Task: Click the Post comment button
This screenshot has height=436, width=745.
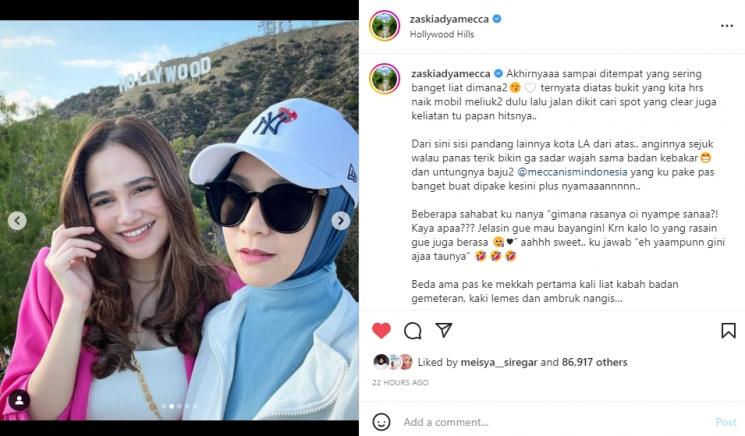Action: tap(726, 422)
